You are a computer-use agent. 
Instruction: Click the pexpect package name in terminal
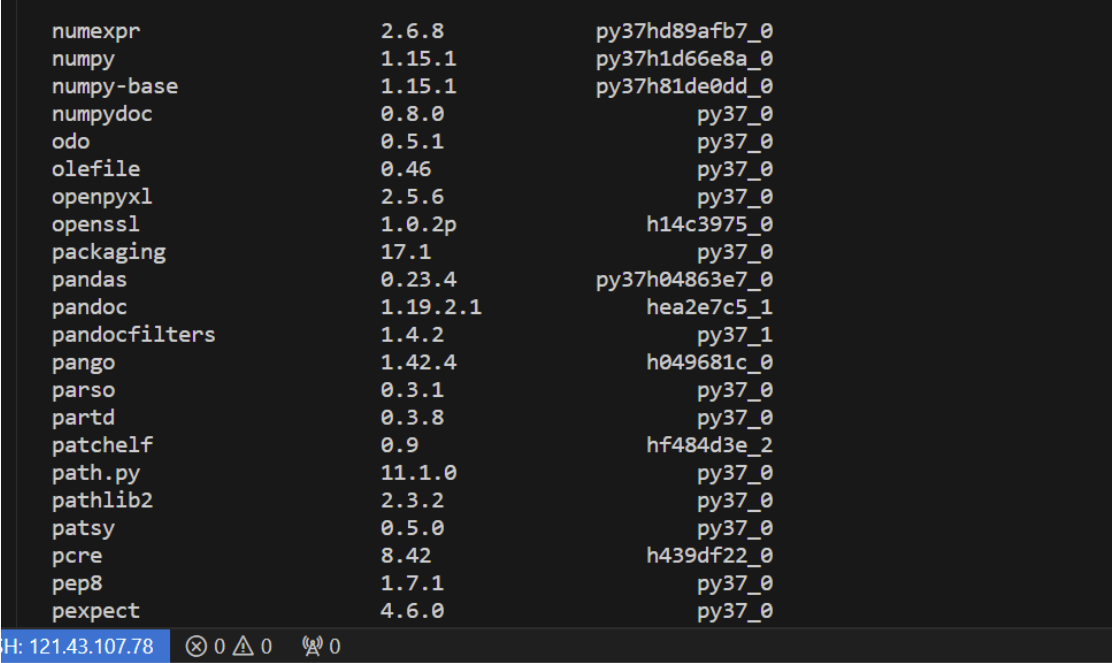click(96, 610)
